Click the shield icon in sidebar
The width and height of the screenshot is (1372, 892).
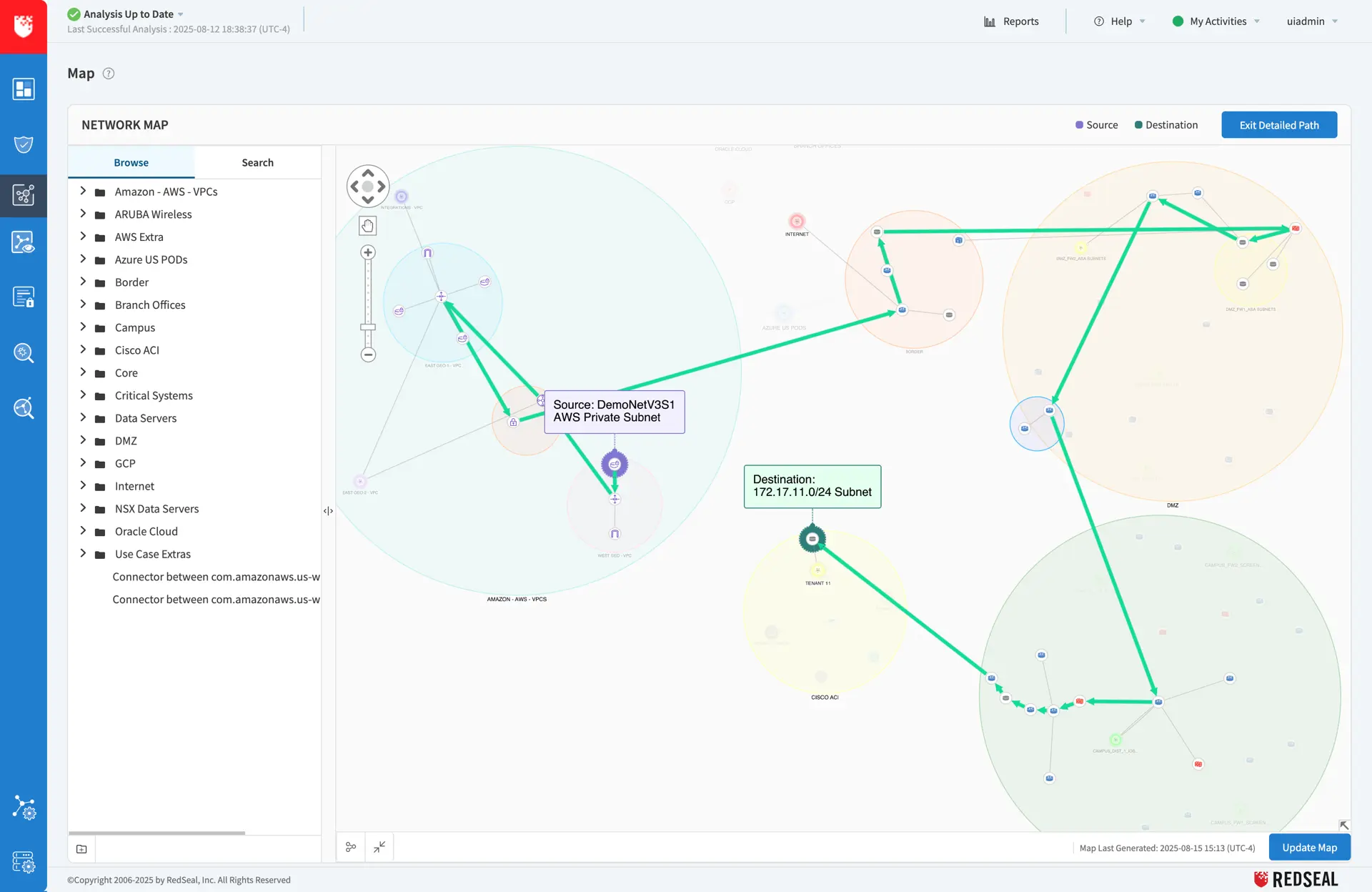click(x=24, y=144)
